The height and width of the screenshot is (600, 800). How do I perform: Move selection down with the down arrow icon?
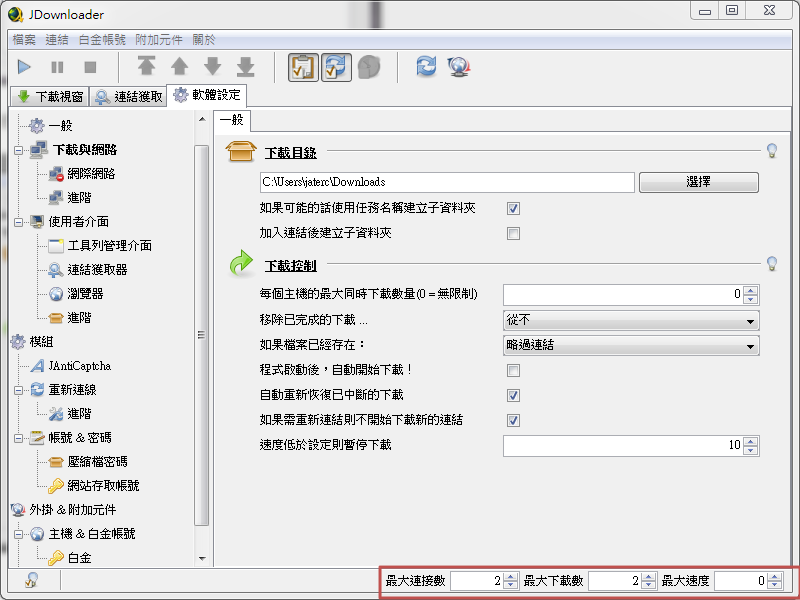pos(212,66)
